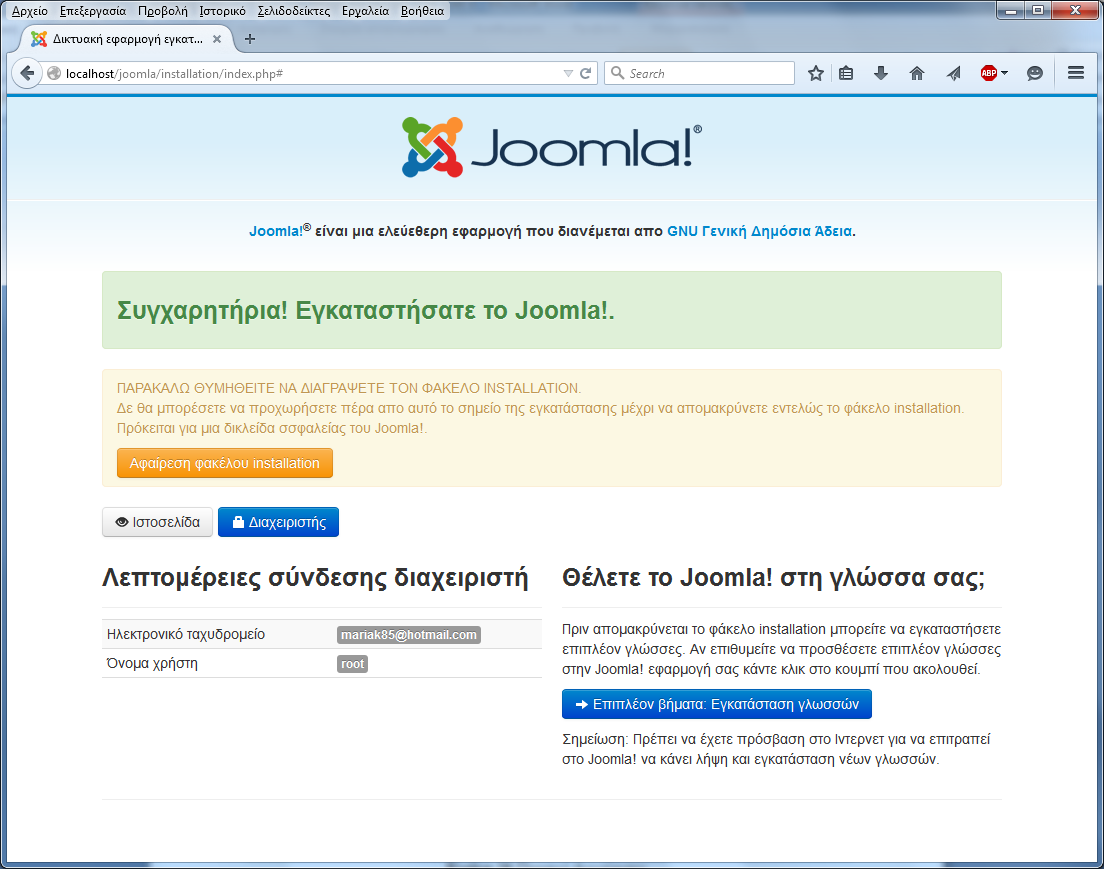Bookmark this page with the star icon
Screen dimensions: 1104x869
pyautogui.click(x=815, y=73)
